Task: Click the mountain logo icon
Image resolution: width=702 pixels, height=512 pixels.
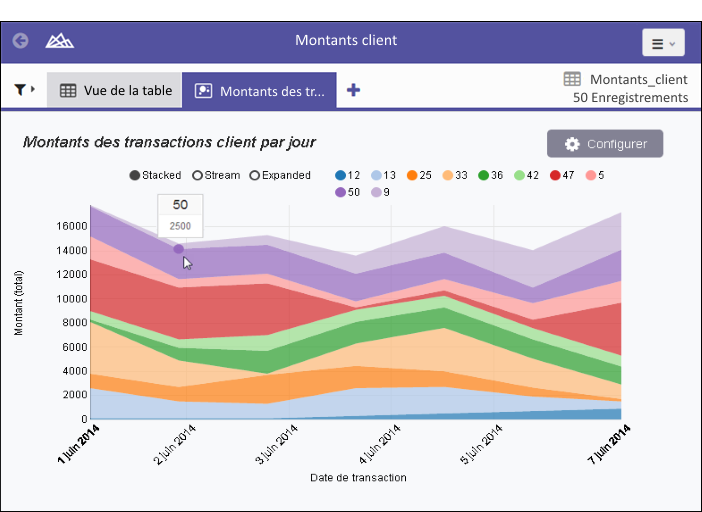Action: 60,41
